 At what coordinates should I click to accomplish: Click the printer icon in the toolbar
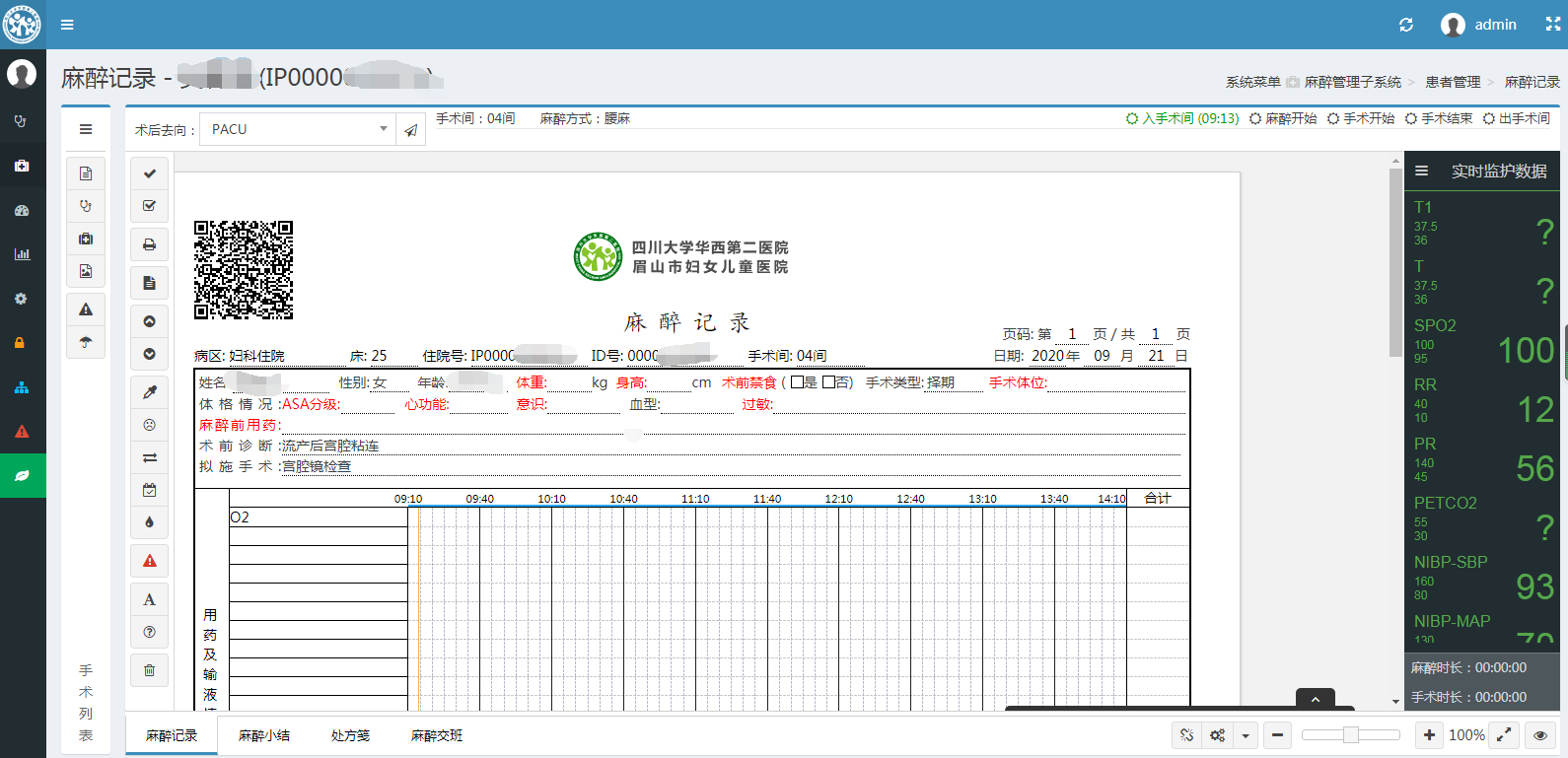[150, 244]
